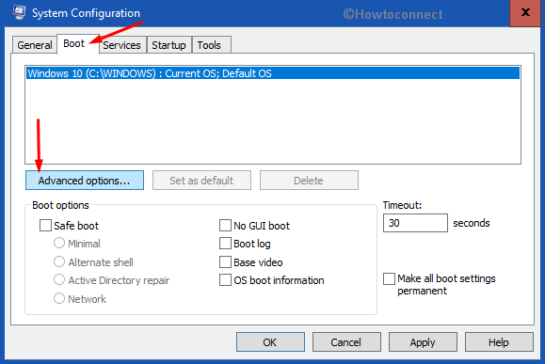The image size is (545, 364).
Task: Open Help for System Configuration
Action: 499,342
